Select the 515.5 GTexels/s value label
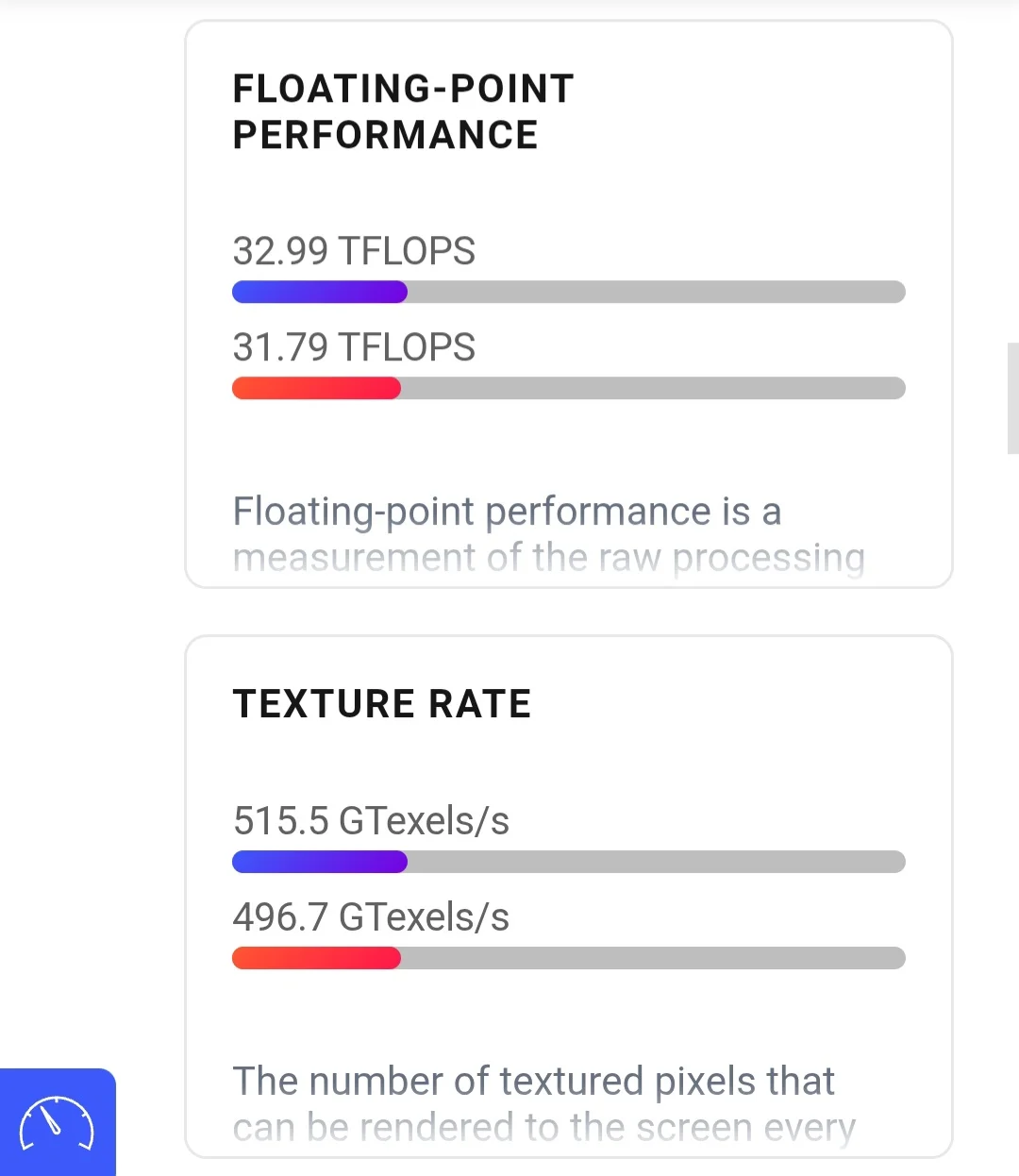The image size is (1019, 1176). click(x=371, y=821)
